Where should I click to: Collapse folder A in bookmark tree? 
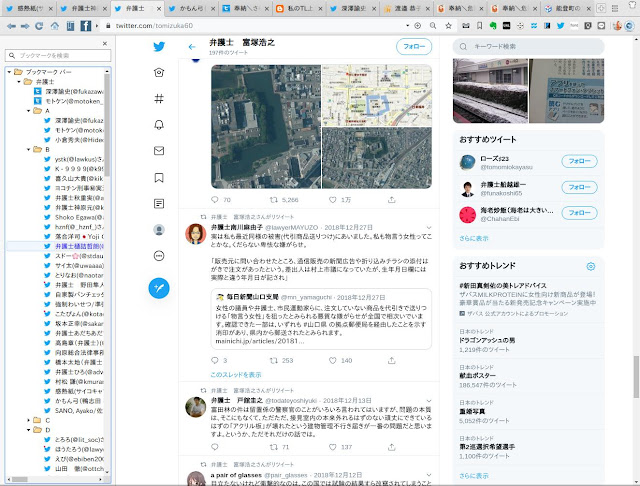tap(29, 111)
